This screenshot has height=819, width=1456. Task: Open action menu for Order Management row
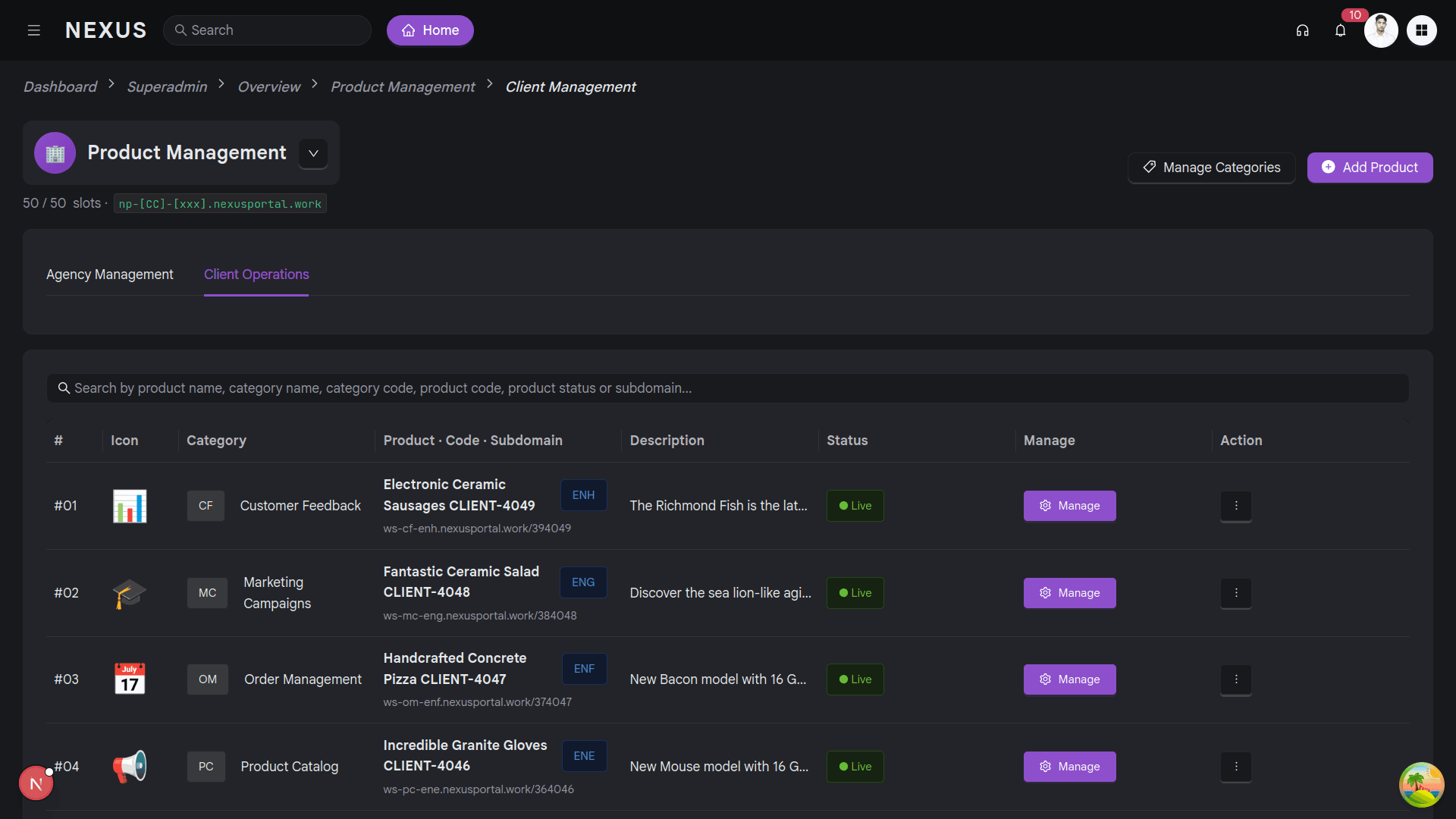pyautogui.click(x=1235, y=679)
